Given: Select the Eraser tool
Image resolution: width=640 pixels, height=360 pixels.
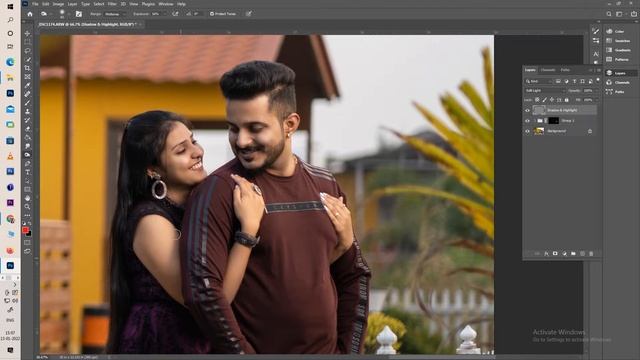Looking at the screenshot, I should click(x=28, y=129).
